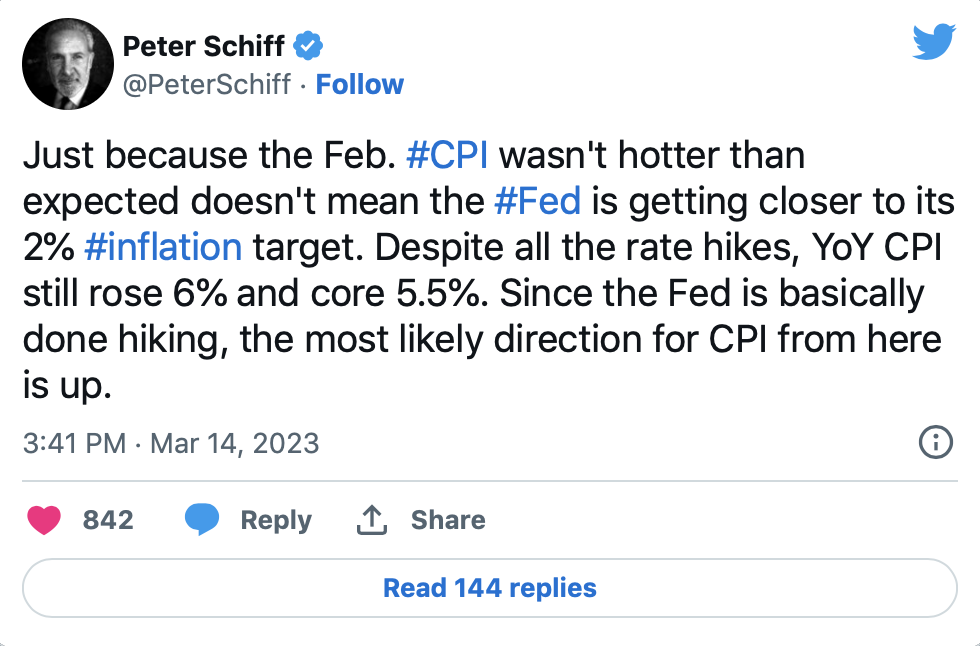The width and height of the screenshot is (980, 646).
Task: Open the #Fed hashtag link
Action: pyautogui.click(x=538, y=201)
